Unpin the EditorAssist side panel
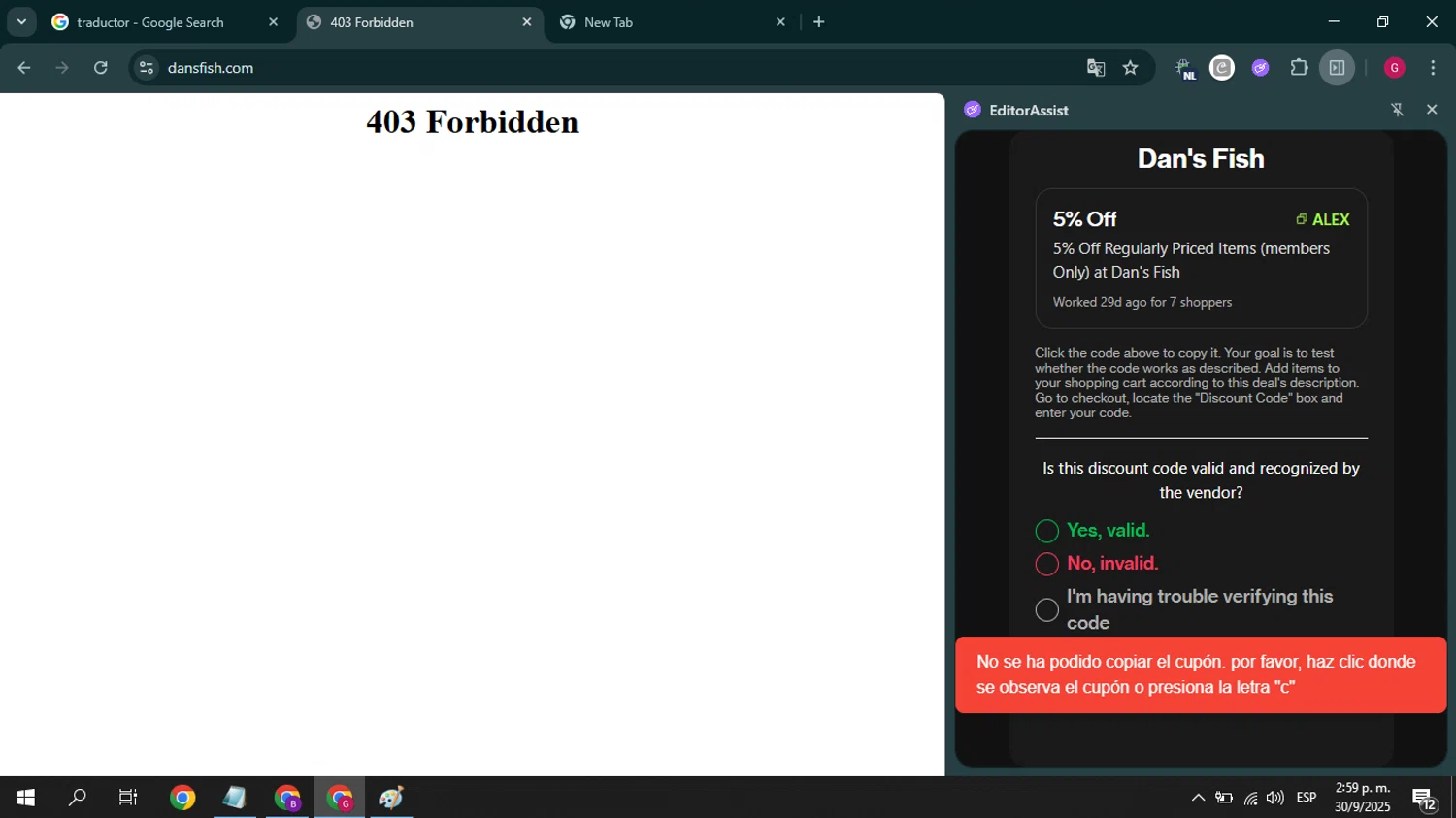1456x818 pixels. tap(1398, 110)
